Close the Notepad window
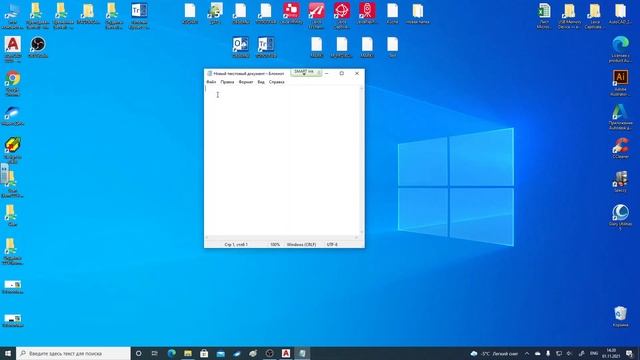Viewport: 640px width, 360px height. click(x=357, y=73)
